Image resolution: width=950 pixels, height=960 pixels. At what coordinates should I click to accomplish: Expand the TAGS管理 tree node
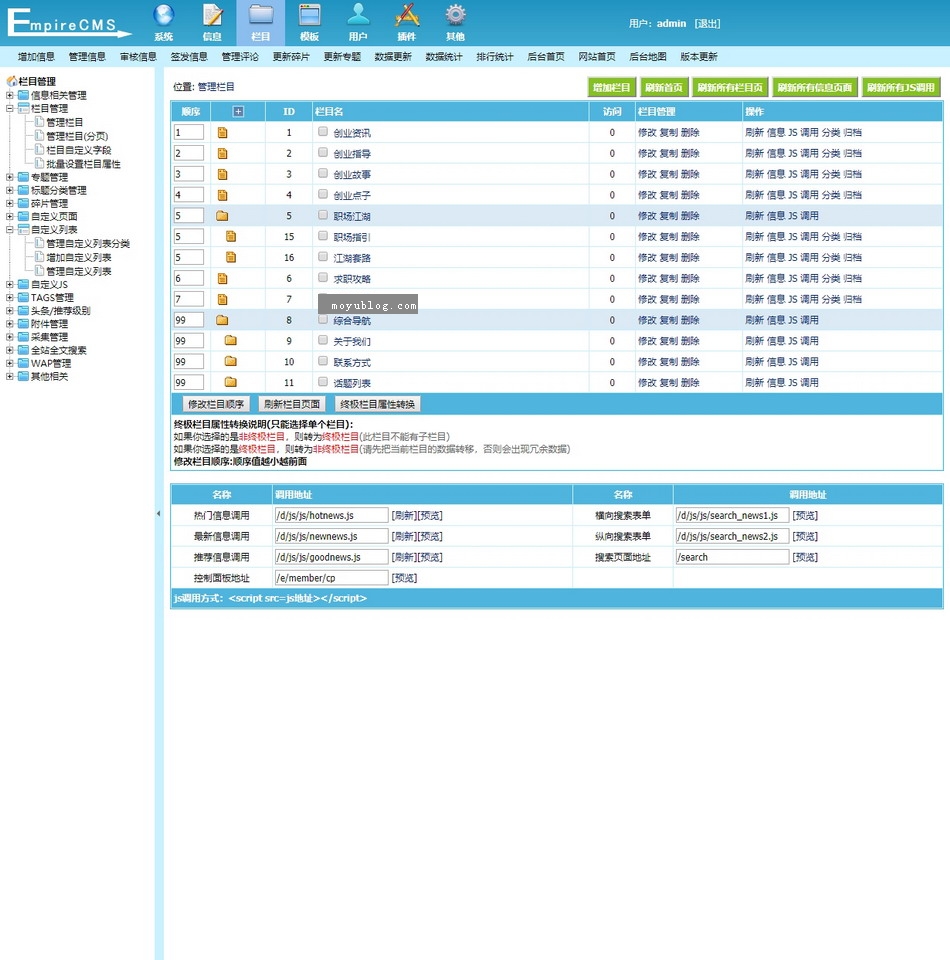click(10, 298)
